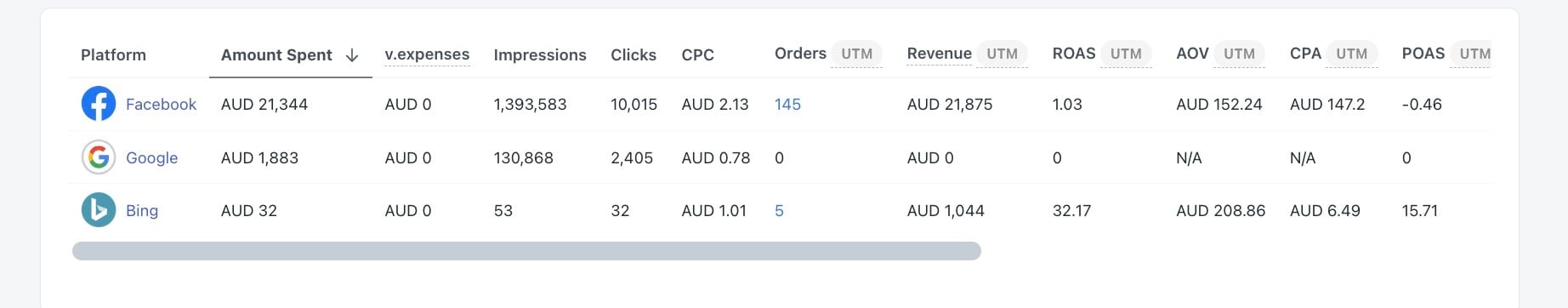The image size is (1568, 308).
Task: Click the Facebook logo icon
Action: (99, 104)
